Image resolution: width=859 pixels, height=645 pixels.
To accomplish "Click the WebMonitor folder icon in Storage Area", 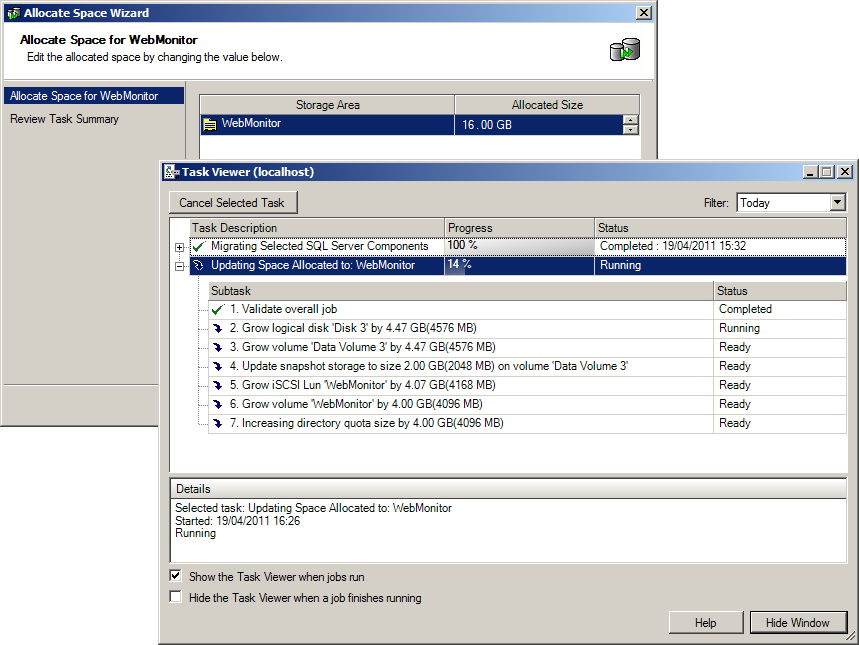I will (x=210, y=124).
